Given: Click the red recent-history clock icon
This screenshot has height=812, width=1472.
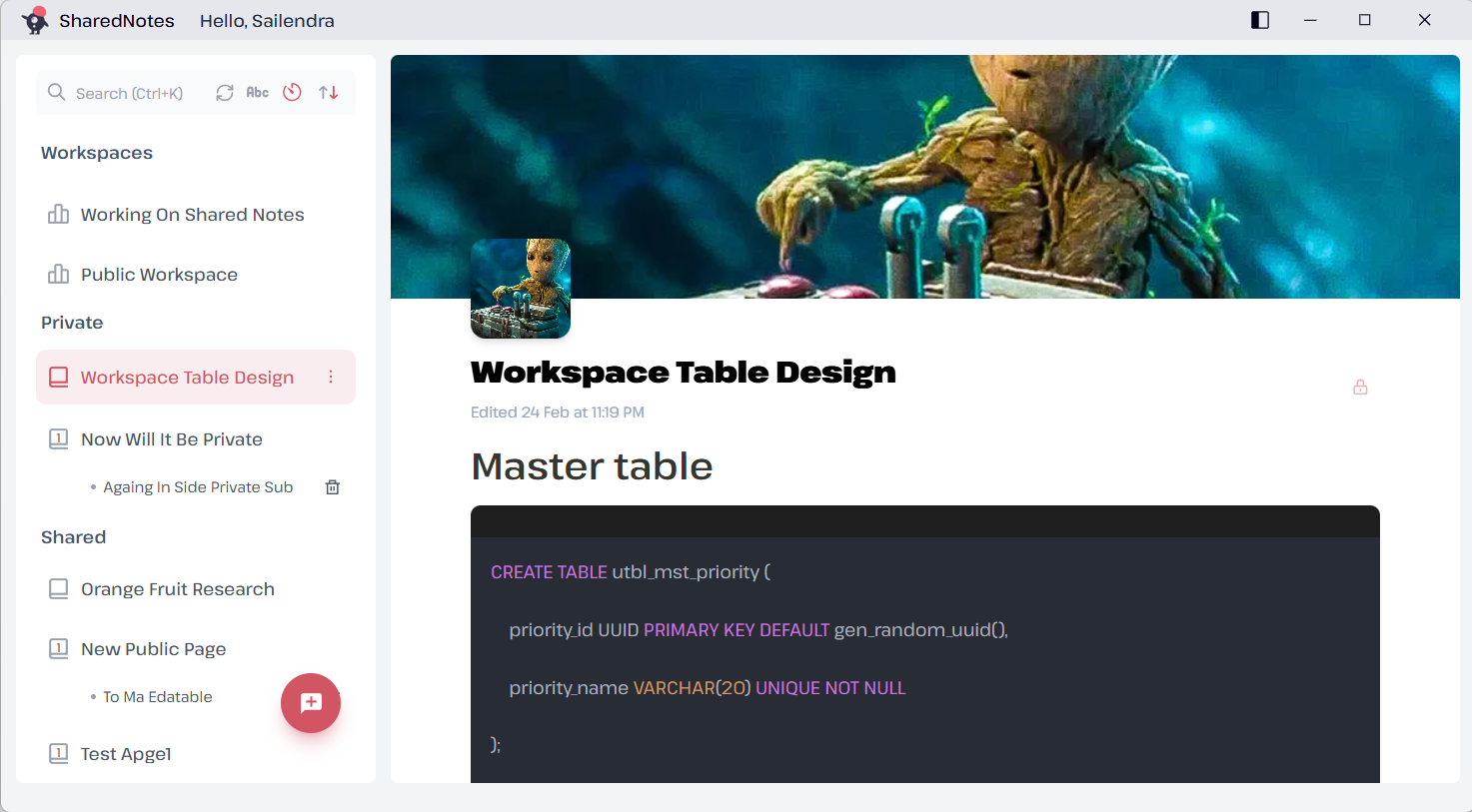Looking at the screenshot, I should tap(292, 92).
